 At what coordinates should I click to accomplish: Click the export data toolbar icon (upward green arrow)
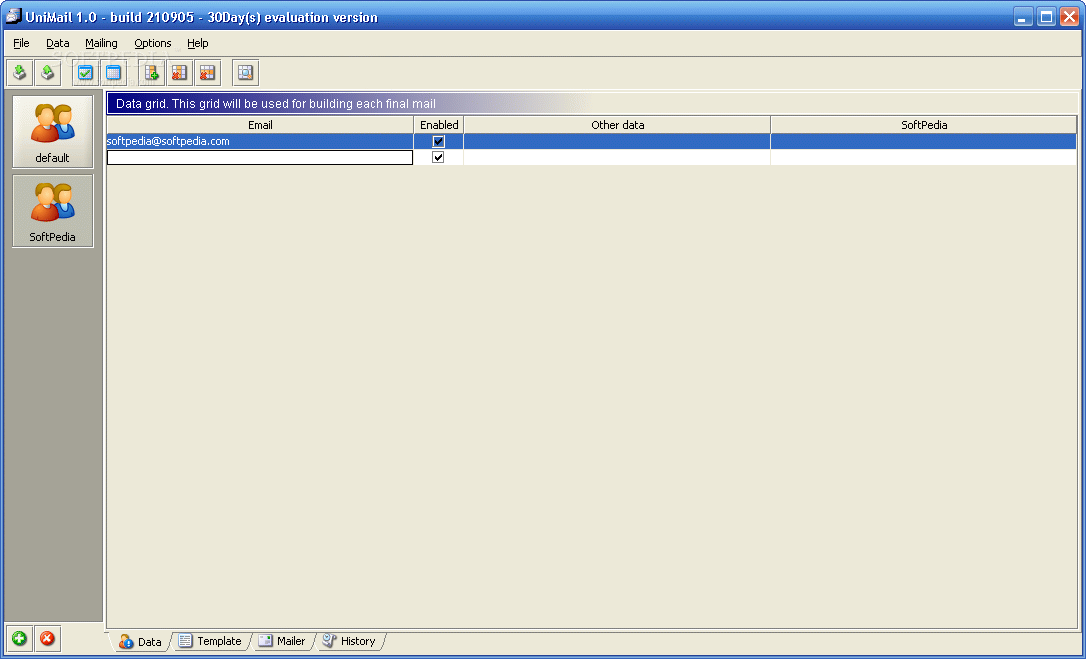coord(48,73)
